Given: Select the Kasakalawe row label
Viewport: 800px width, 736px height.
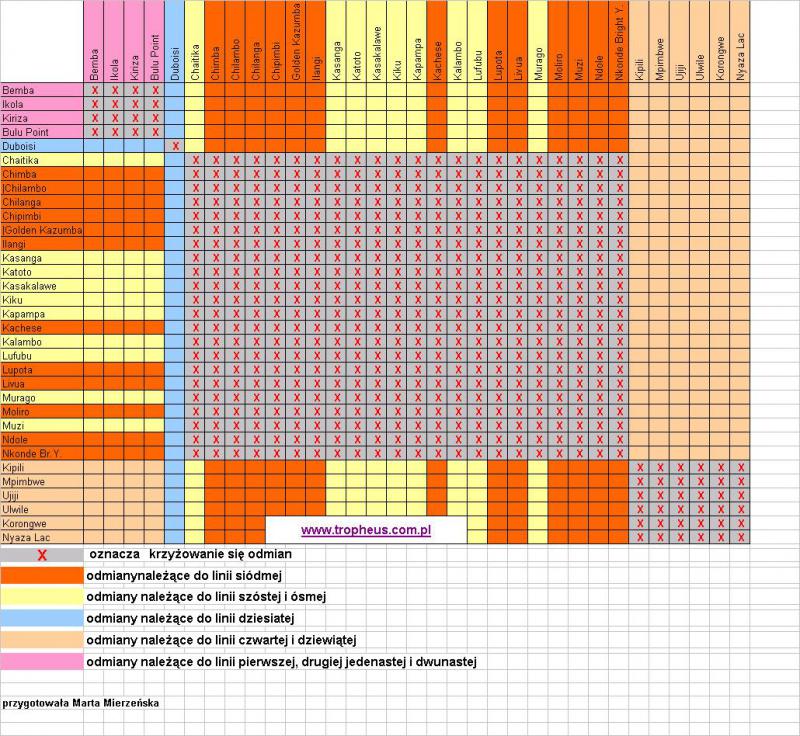Looking at the screenshot, I should click(29, 286).
